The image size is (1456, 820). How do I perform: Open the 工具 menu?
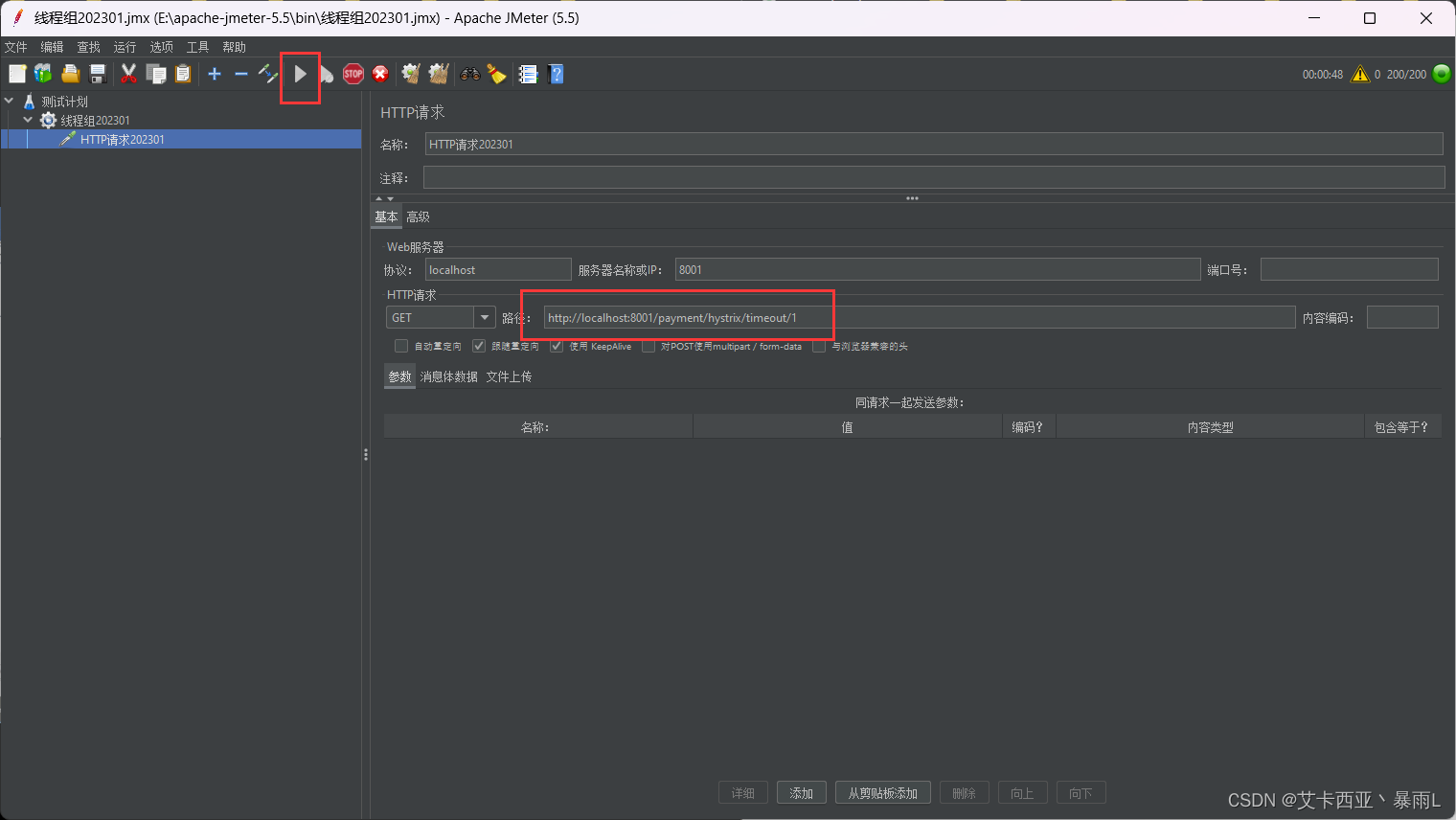[x=197, y=47]
